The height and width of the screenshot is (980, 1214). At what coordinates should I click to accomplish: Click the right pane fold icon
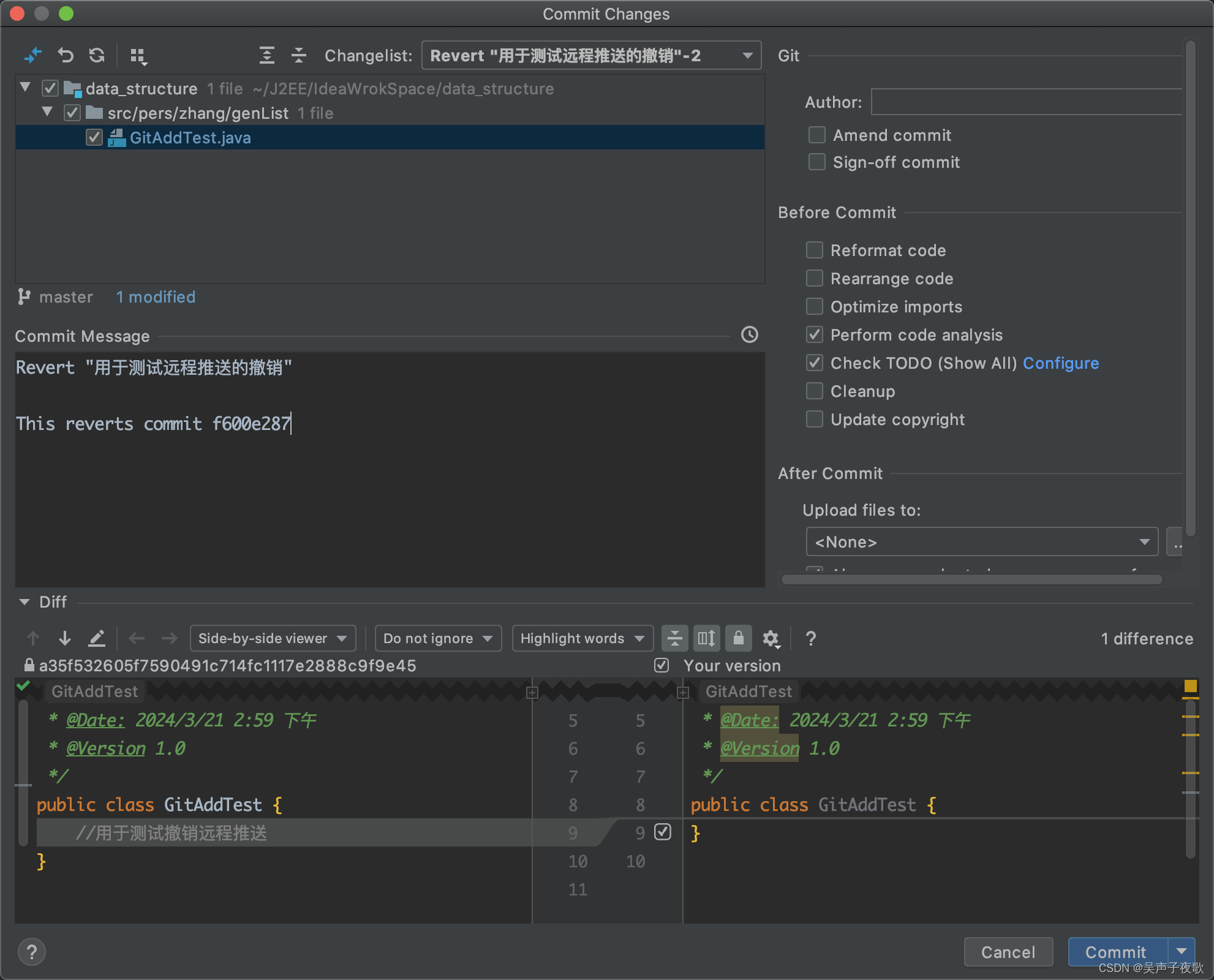pyautogui.click(x=683, y=693)
